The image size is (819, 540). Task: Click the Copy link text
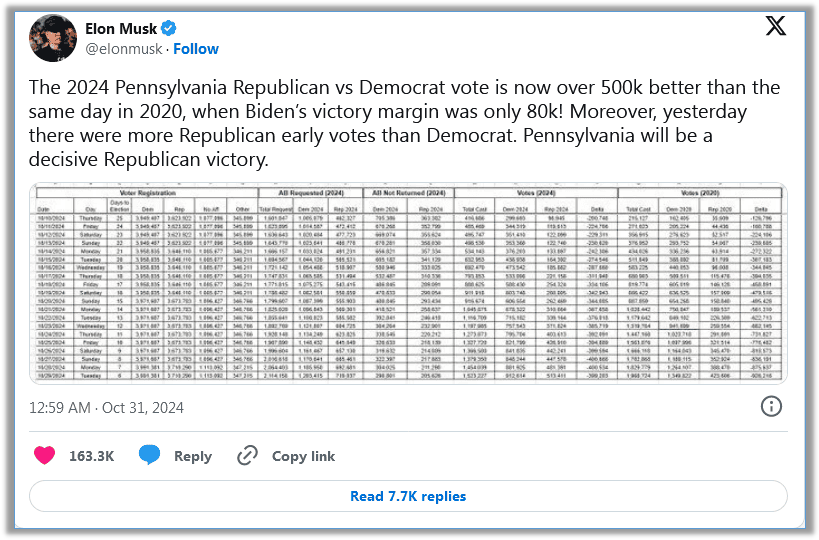click(303, 456)
